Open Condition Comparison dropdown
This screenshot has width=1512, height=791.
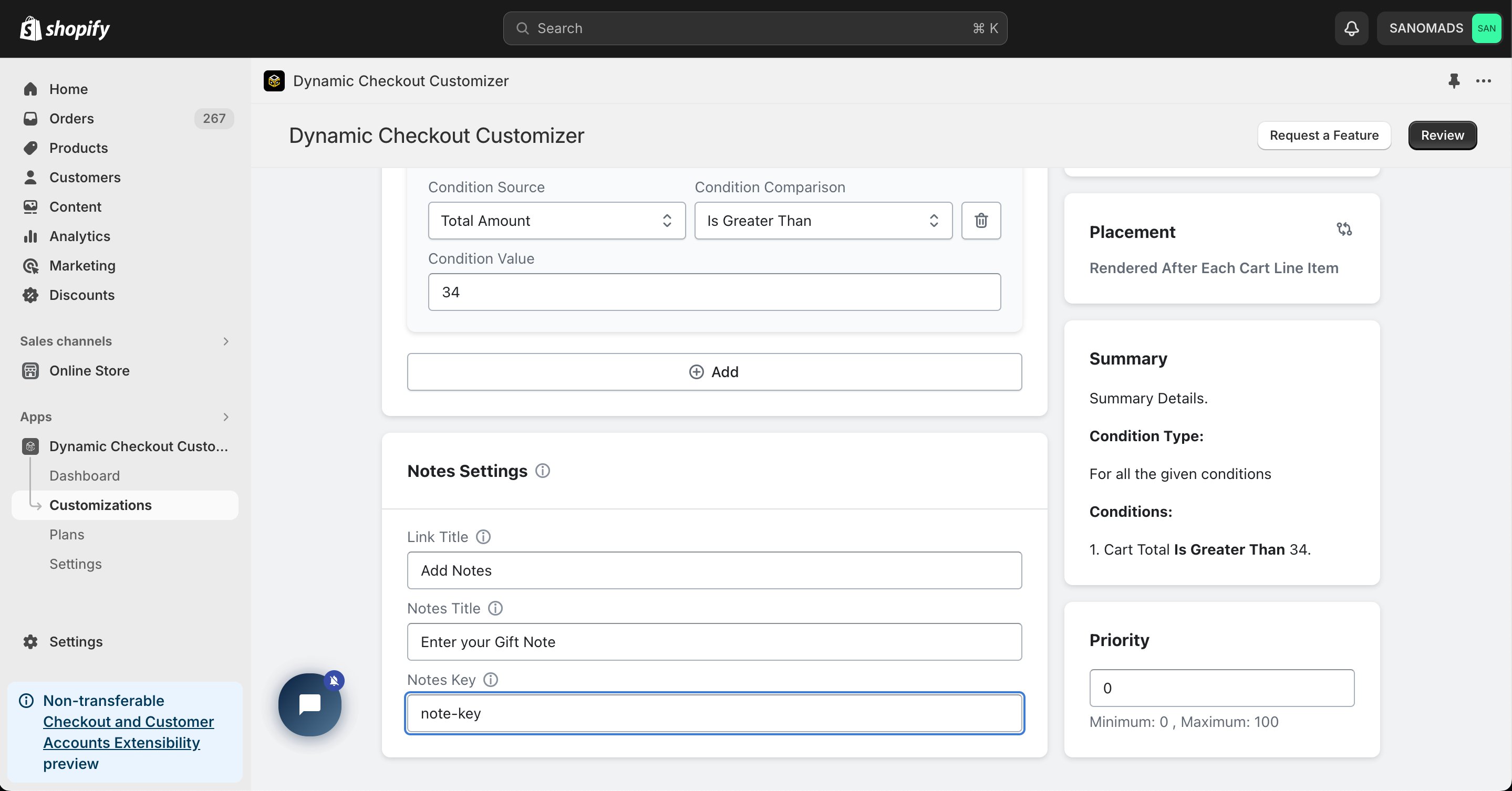coord(823,221)
